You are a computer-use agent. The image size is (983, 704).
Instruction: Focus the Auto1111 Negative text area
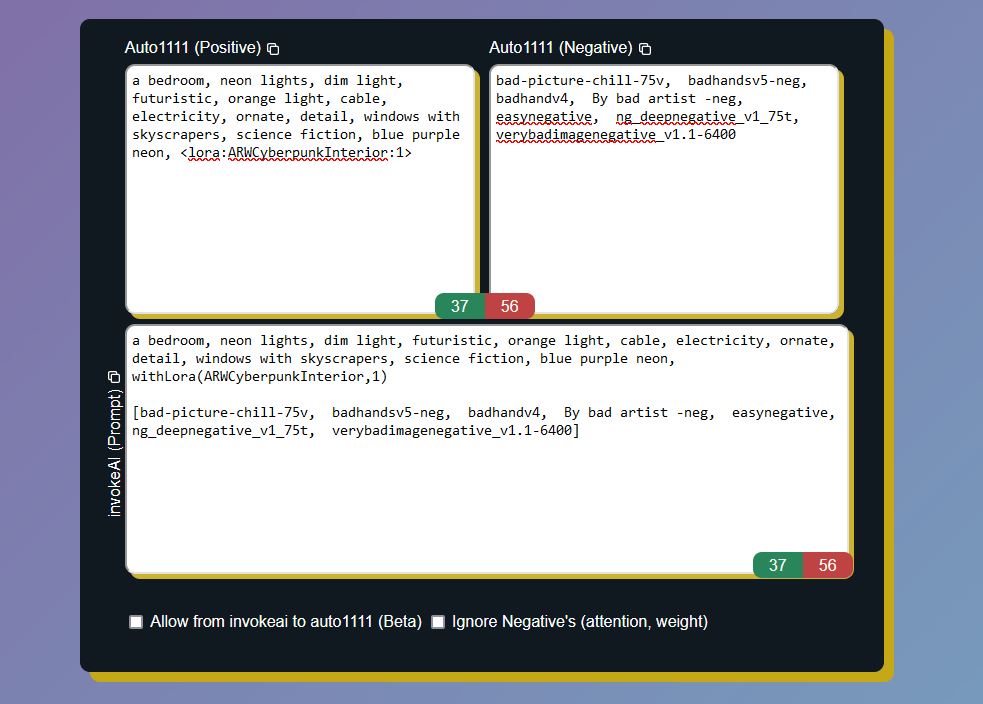pos(664,189)
